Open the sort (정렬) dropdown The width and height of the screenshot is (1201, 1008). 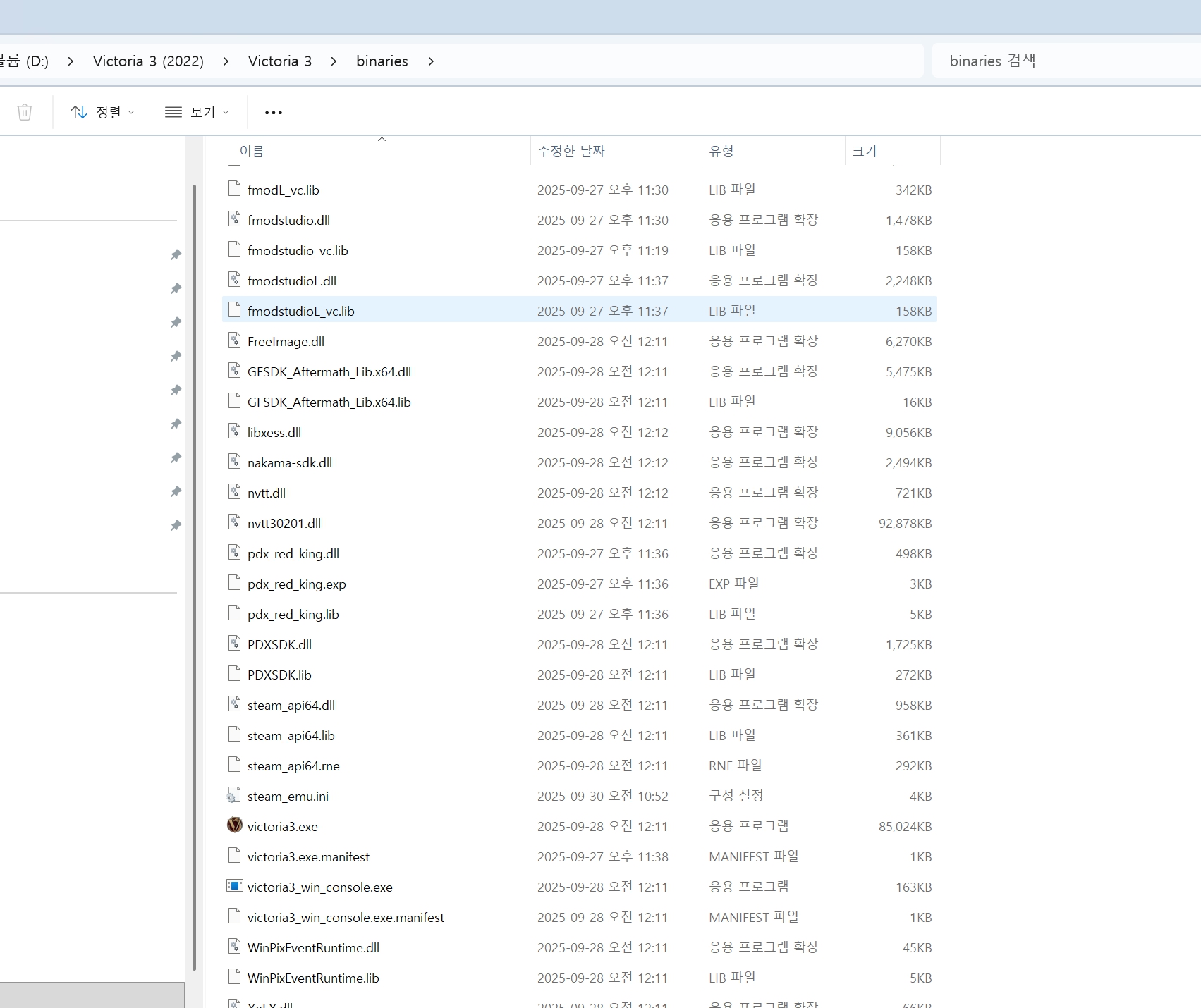click(x=102, y=112)
